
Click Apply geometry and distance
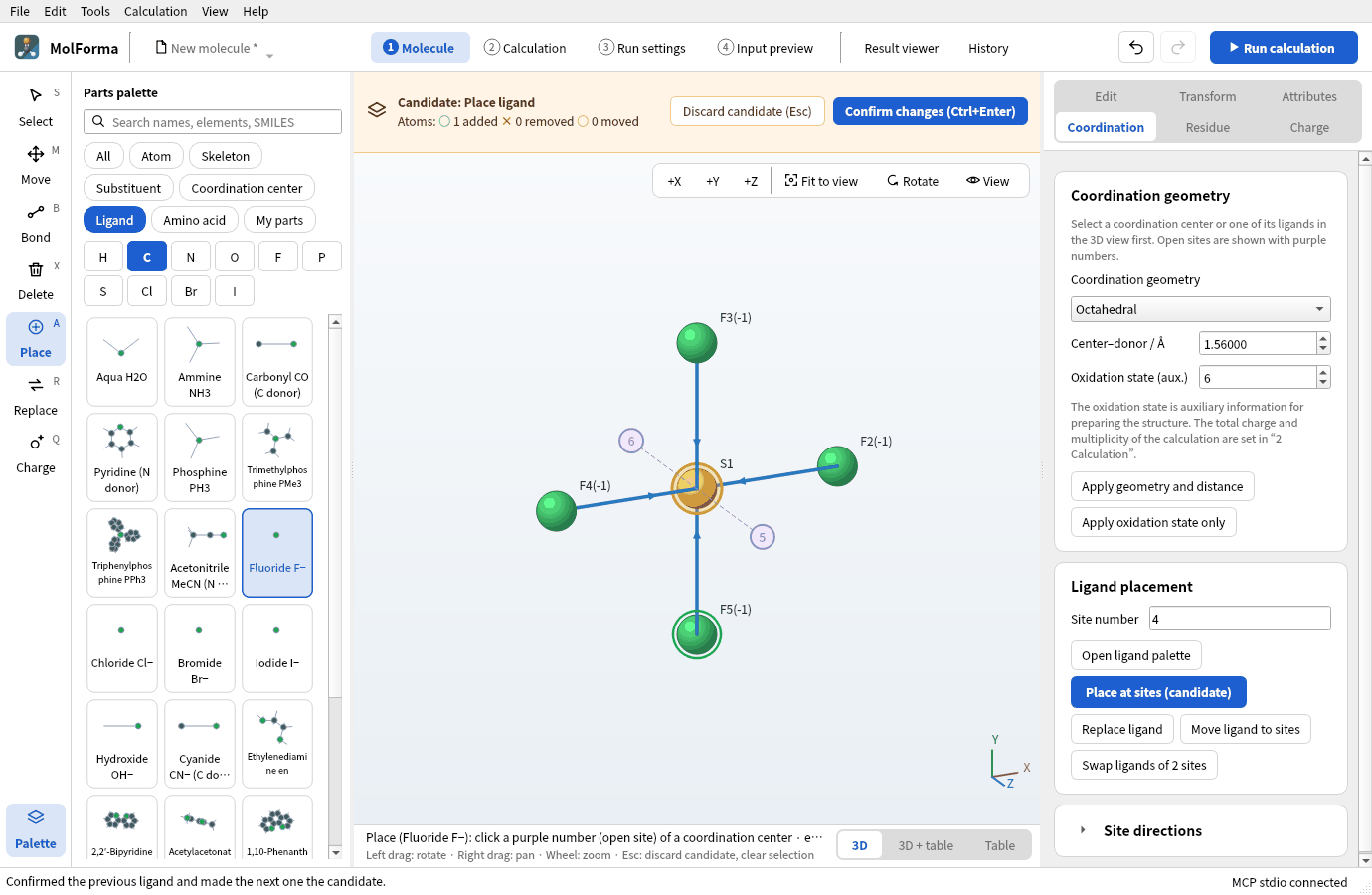click(x=1162, y=486)
